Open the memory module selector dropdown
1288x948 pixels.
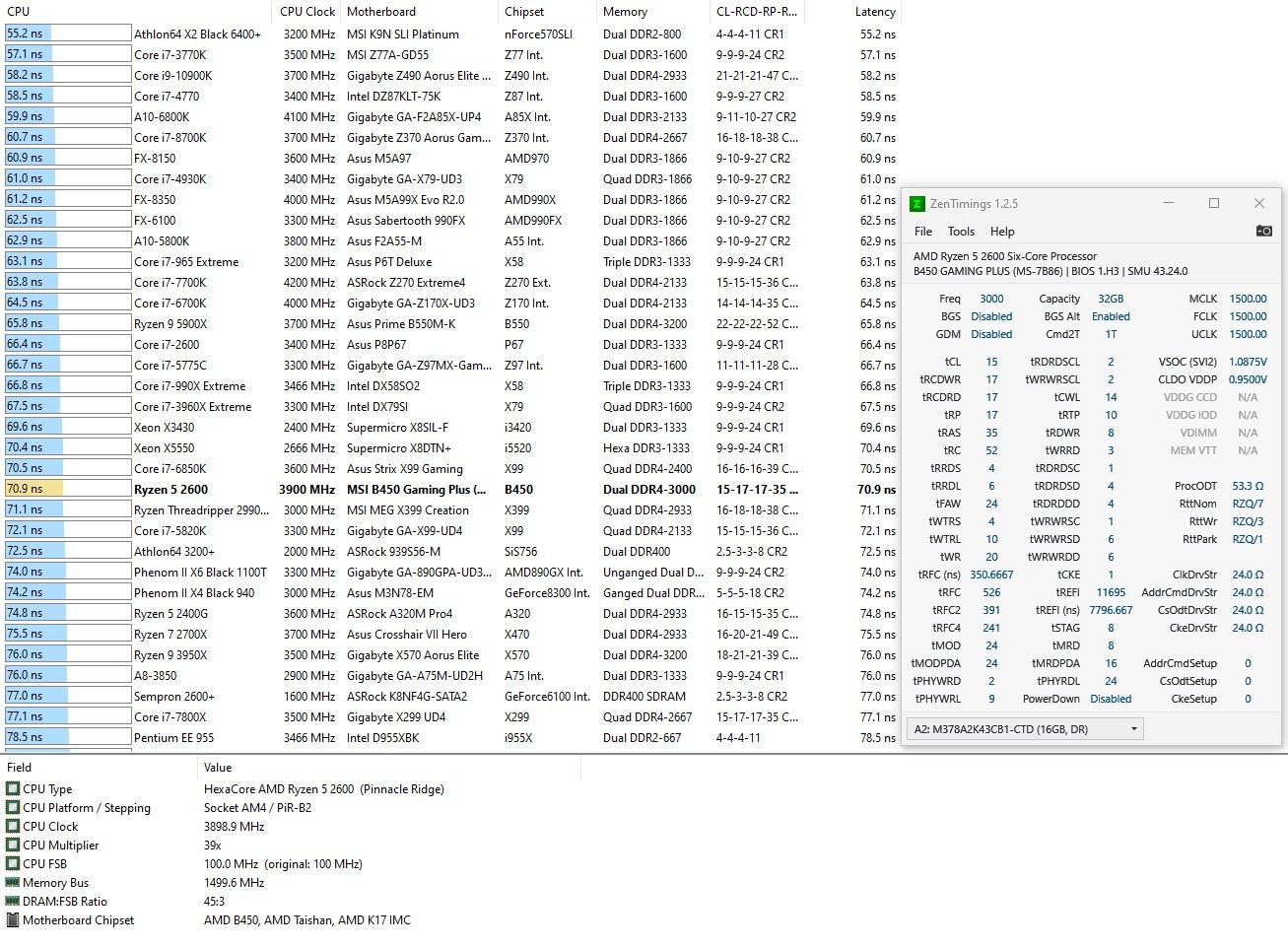coord(1025,729)
